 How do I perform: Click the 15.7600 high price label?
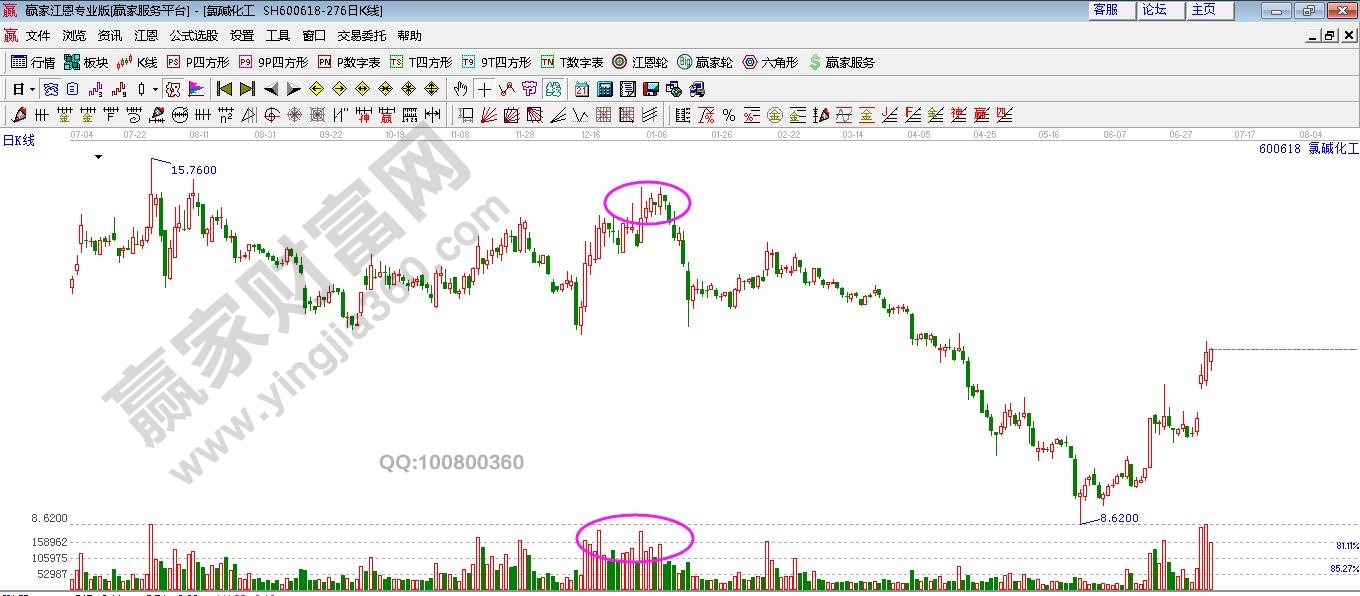point(193,170)
